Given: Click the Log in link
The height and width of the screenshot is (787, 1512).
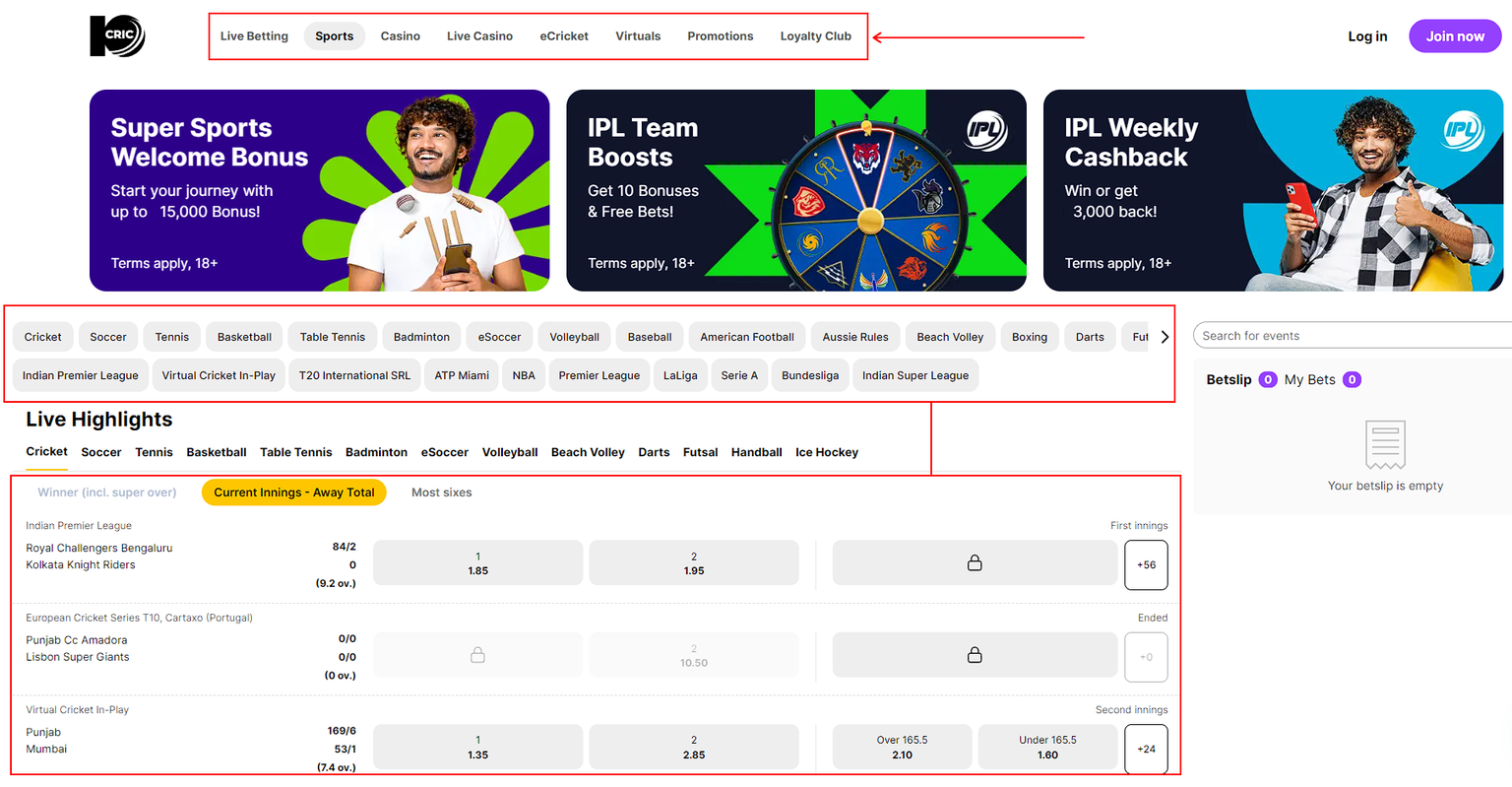Looking at the screenshot, I should 1367,36.
